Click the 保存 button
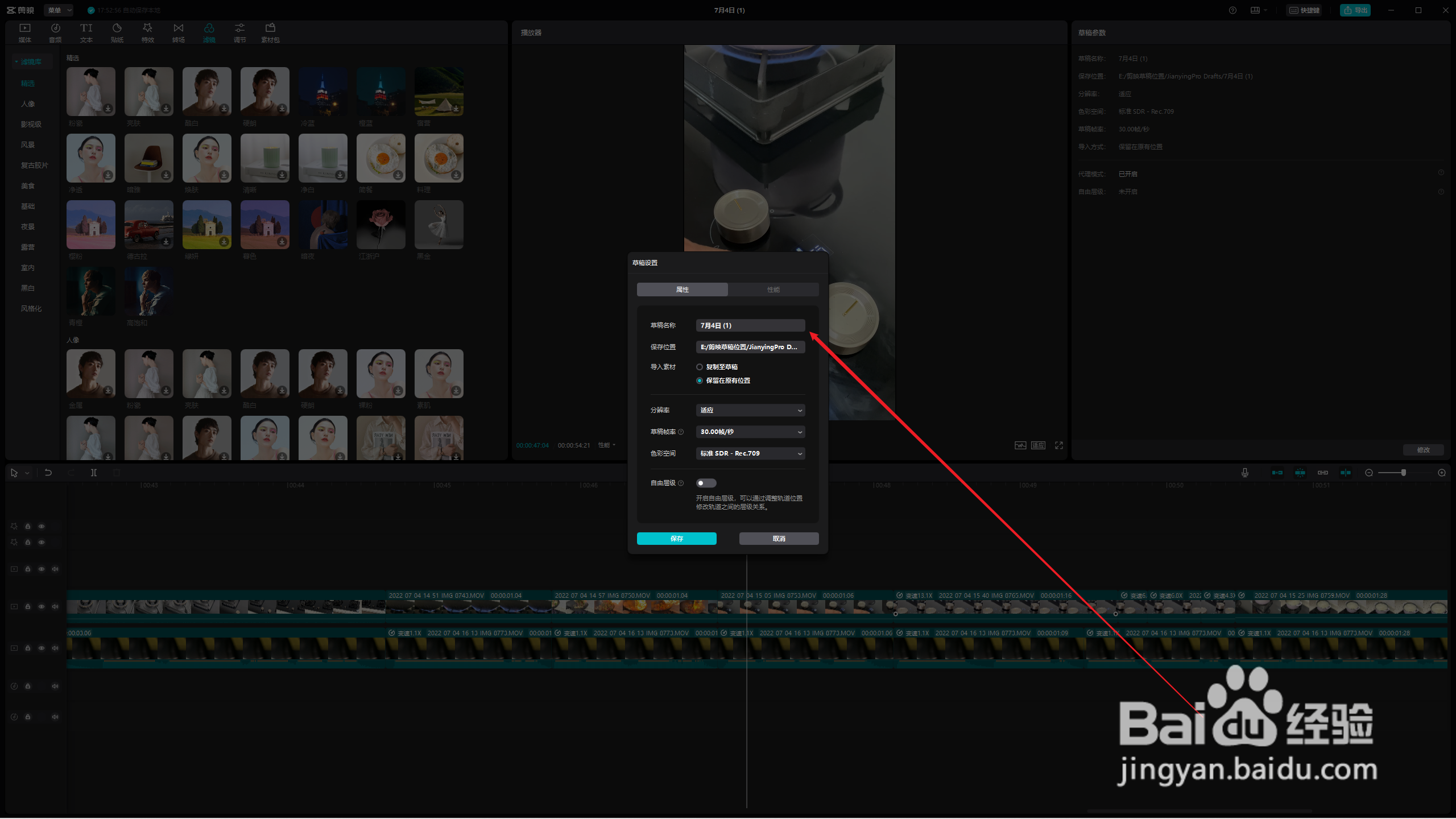Viewport: 1456px width, 819px height. pos(676,539)
